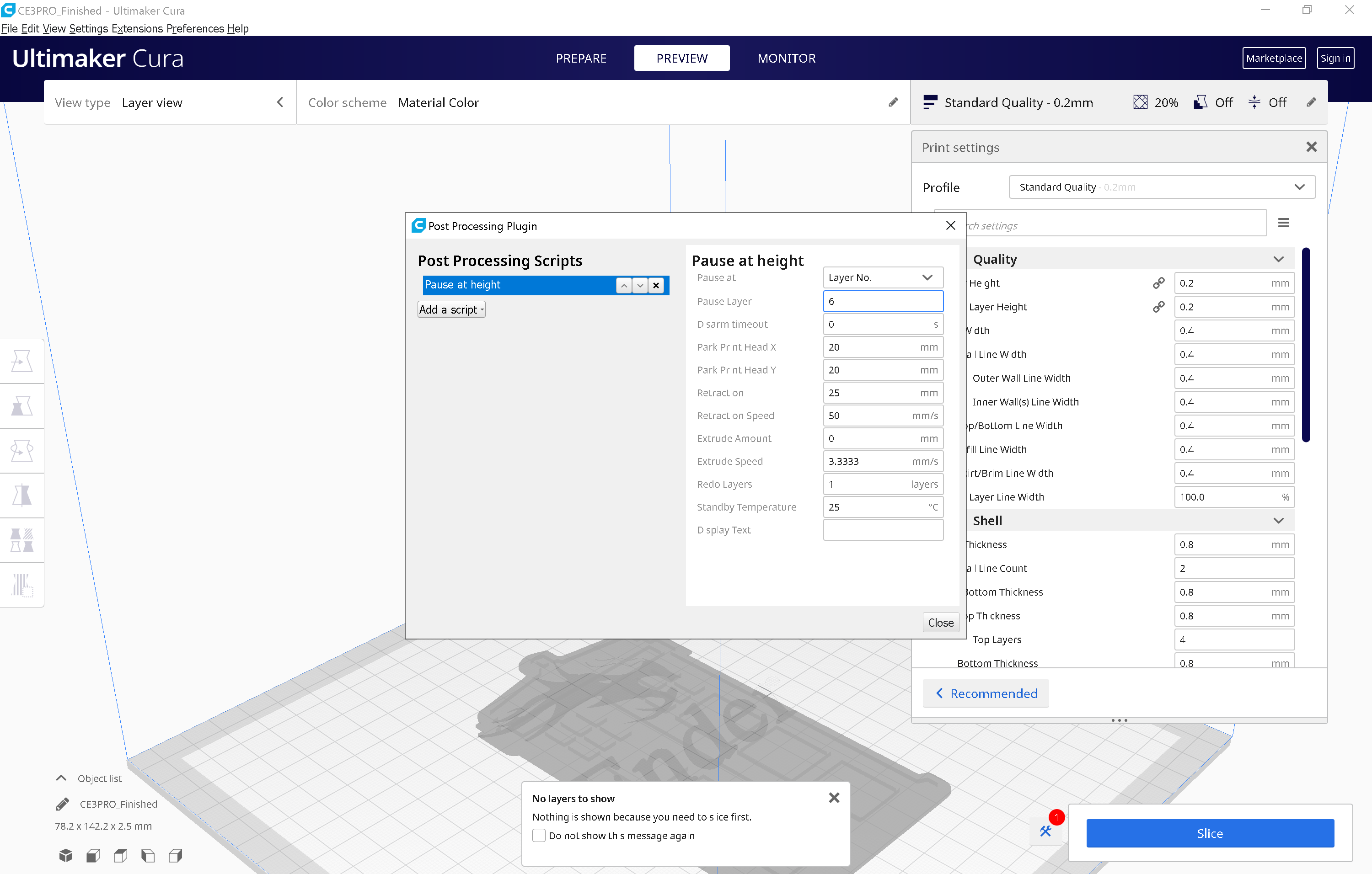Open the 'Pause at' Layer No. dropdown
This screenshot has width=1372, height=874.
(x=882, y=277)
